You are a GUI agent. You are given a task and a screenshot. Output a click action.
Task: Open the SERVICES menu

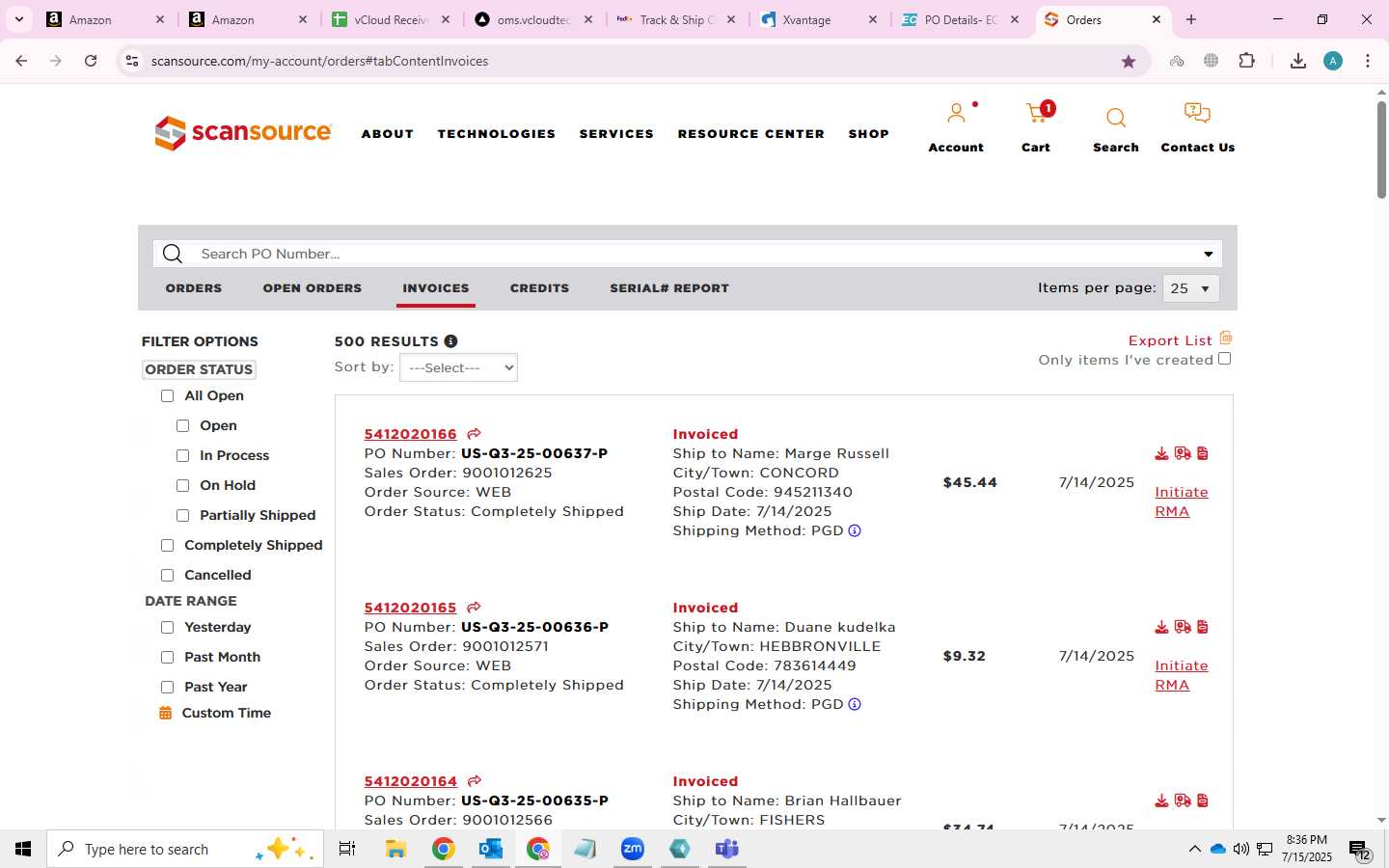(x=616, y=134)
